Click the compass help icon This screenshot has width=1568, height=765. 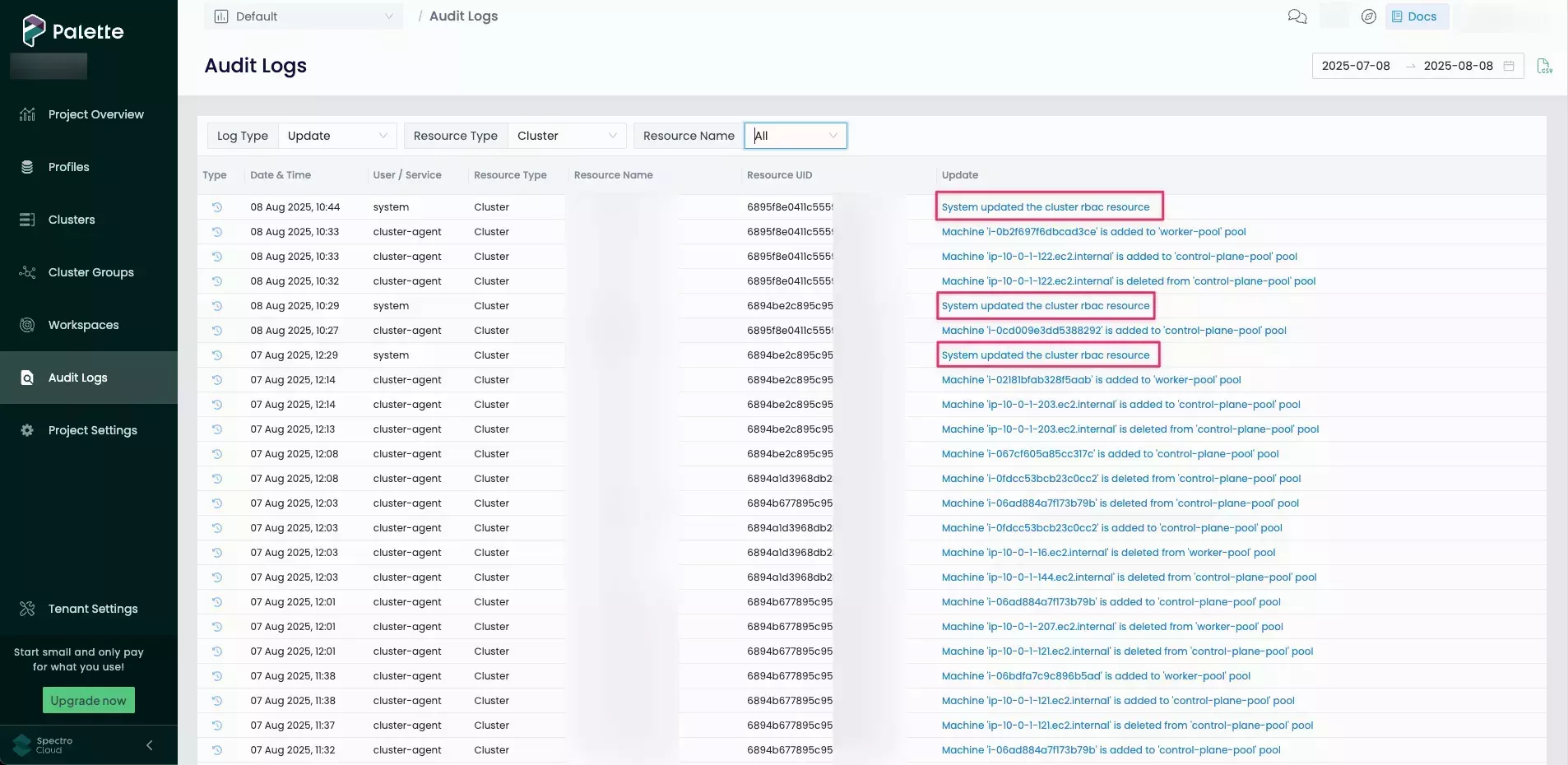pos(1367,16)
